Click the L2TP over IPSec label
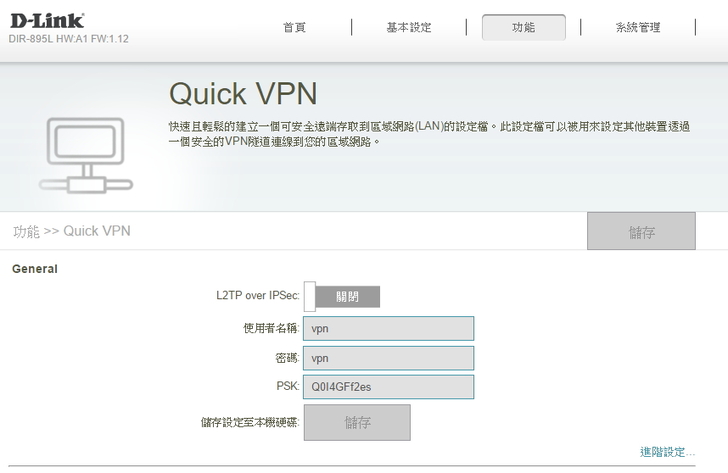 (x=257, y=296)
